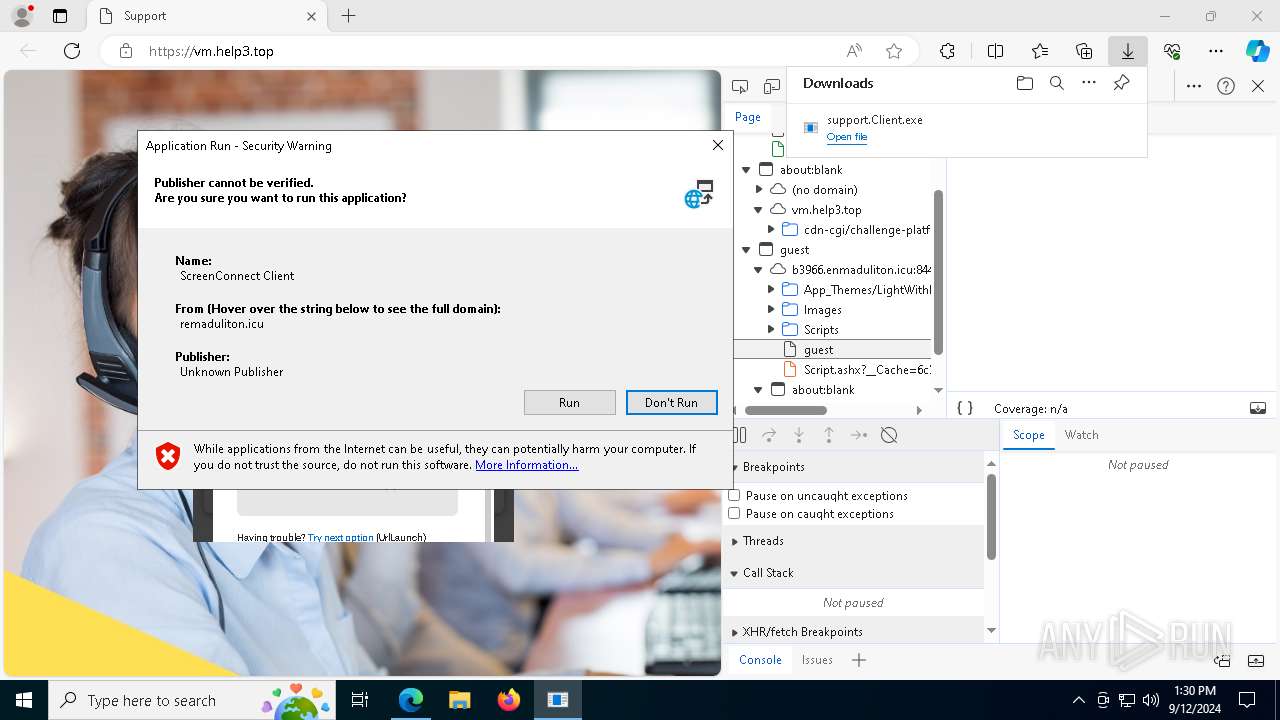Open DevTools help icon
Viewport: 1280px width, 720px height.
click(1226, 86)
